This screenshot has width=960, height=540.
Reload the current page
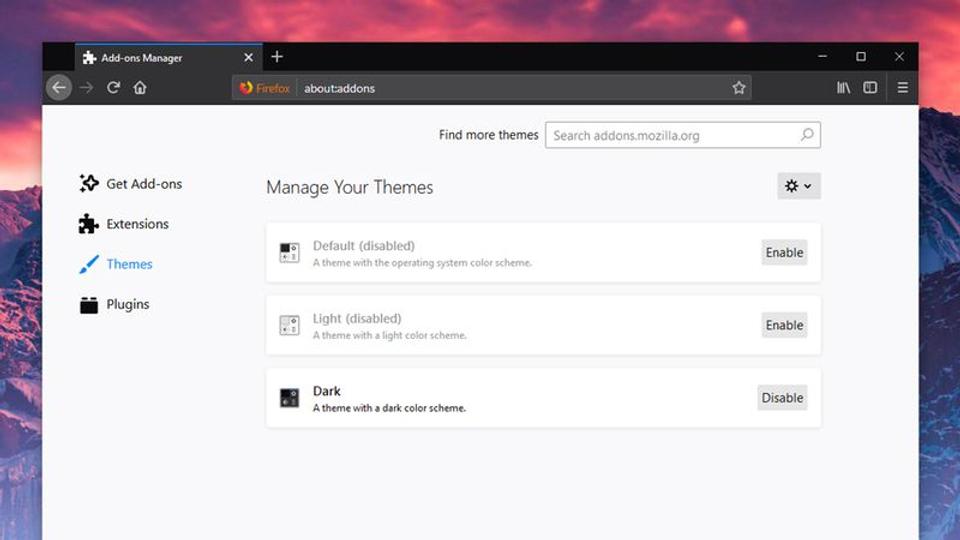tap(113, 88)
